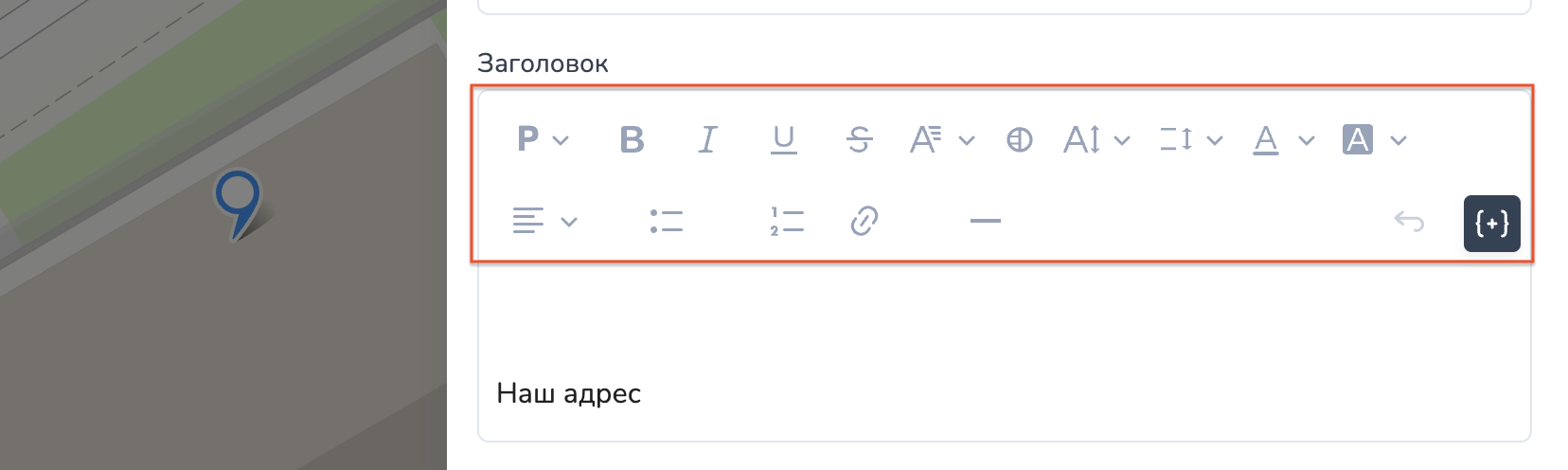Open the font family dropdown
This screenshot has height=470, width=1568.
point(941,140)
